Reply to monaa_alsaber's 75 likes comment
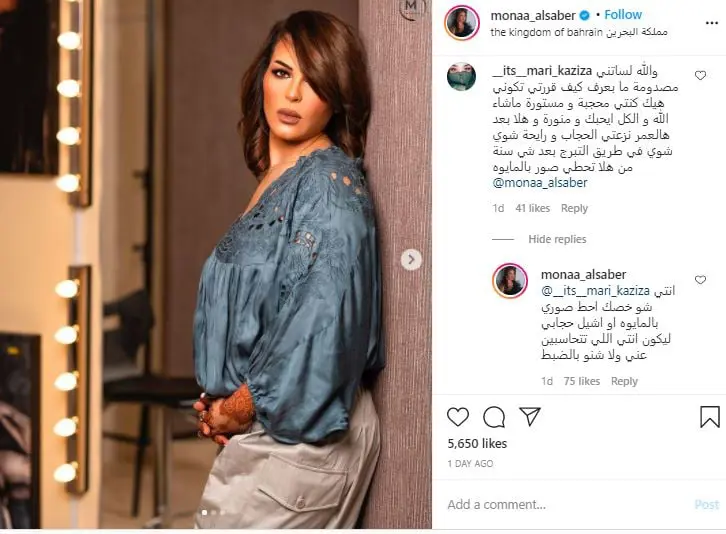The image size is (726, 534). [624, 381]
